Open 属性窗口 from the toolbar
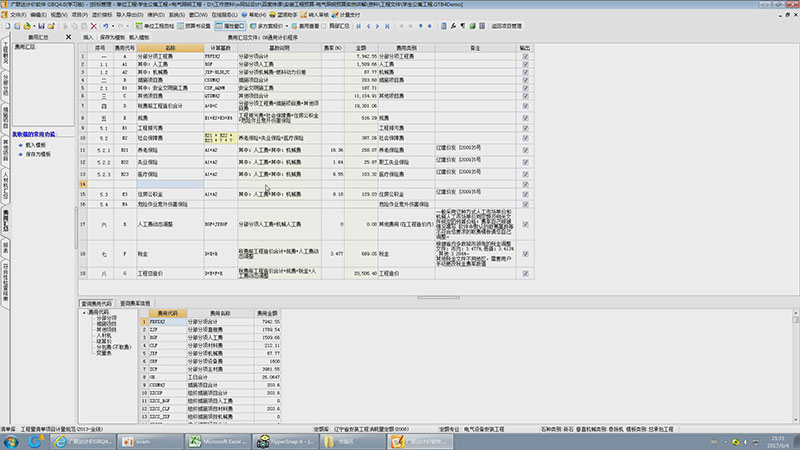 point(229,26)
